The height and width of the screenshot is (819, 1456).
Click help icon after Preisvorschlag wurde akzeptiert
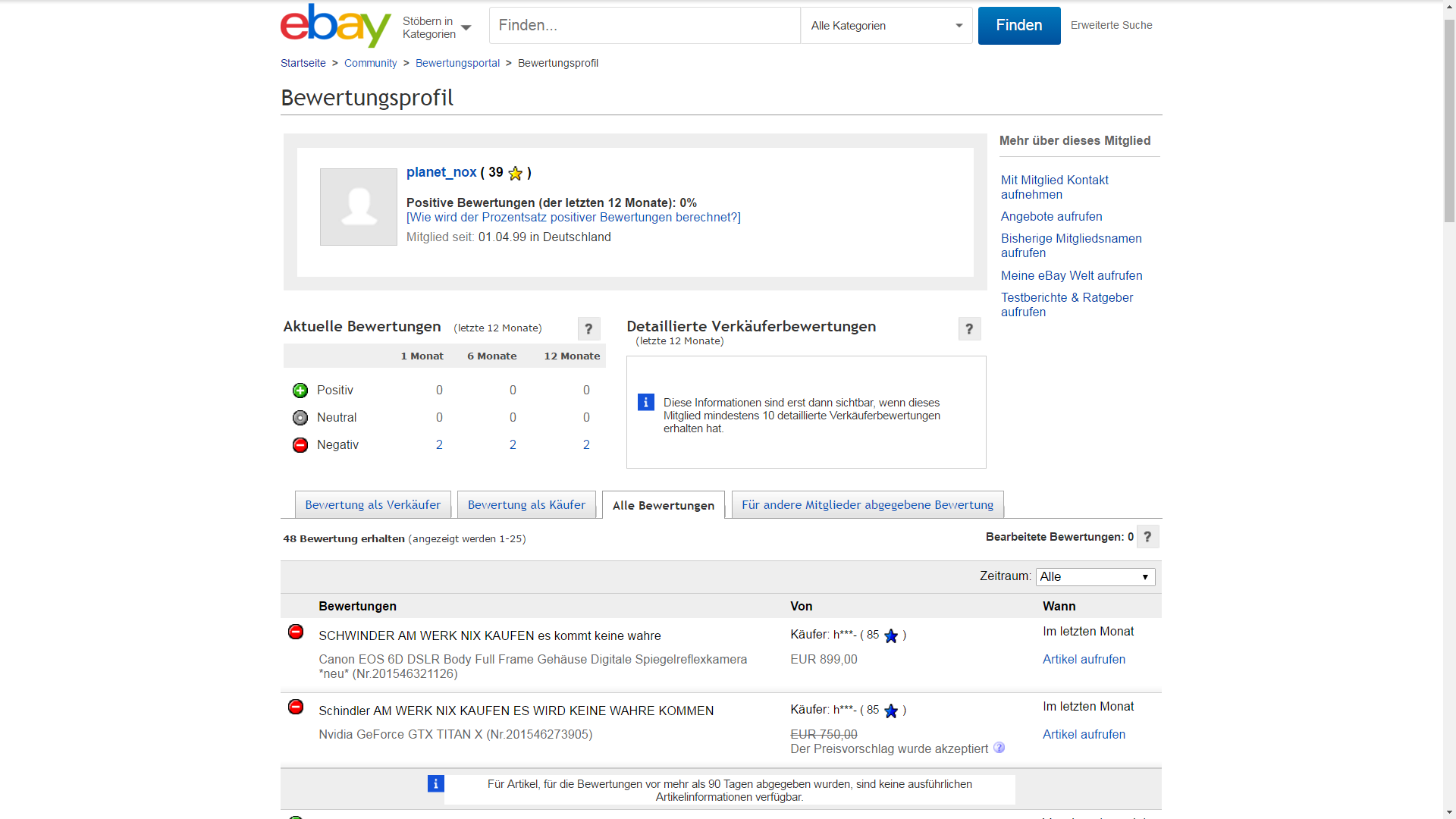[x=999, y=748]
